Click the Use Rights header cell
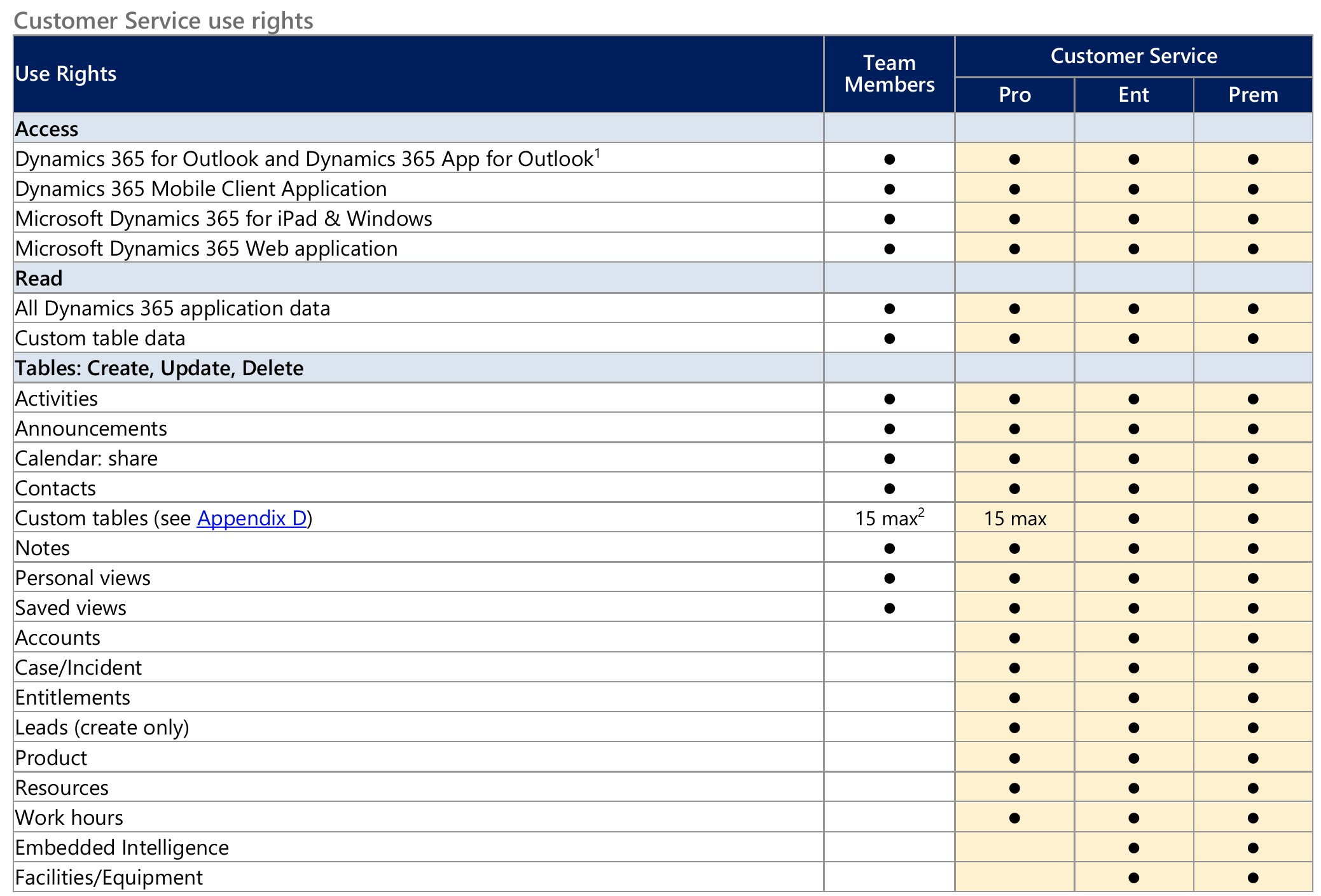1321x896 pixels. (x=66, y=74)
